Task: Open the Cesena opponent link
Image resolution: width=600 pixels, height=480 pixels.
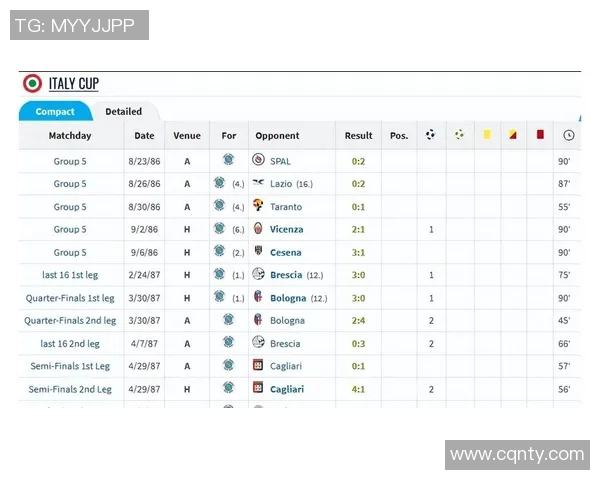Action: click(x=285, y=253)
